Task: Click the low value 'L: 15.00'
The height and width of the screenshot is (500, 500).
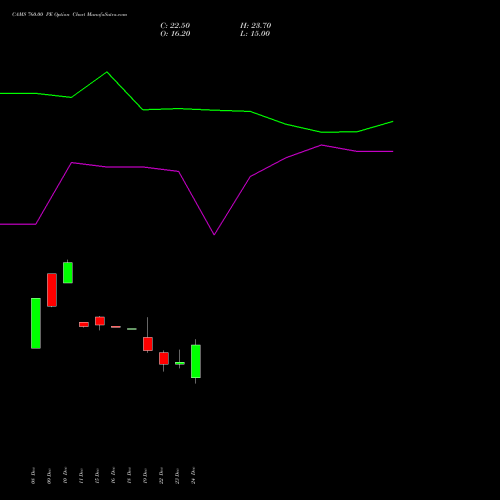Action: tap(255, 34)
